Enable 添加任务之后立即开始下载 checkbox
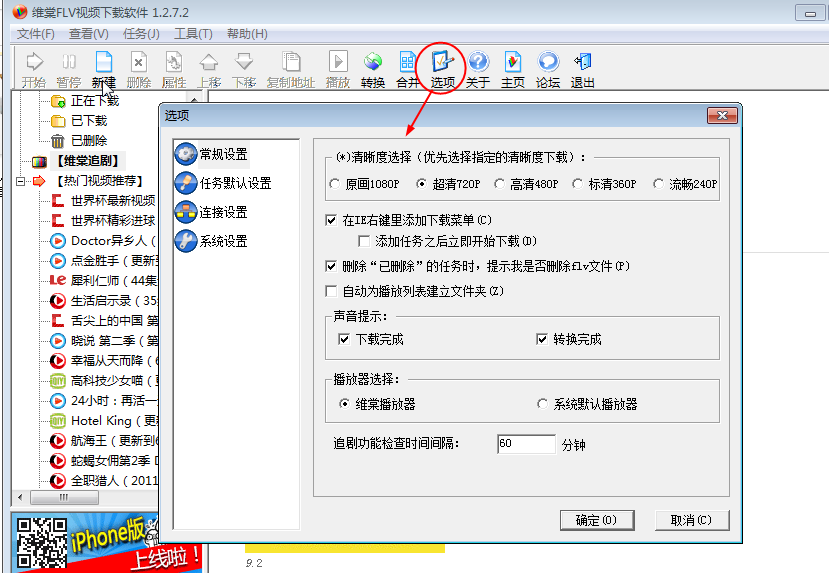The width and height of the screenshot is (829, 573). coord(364,242)
